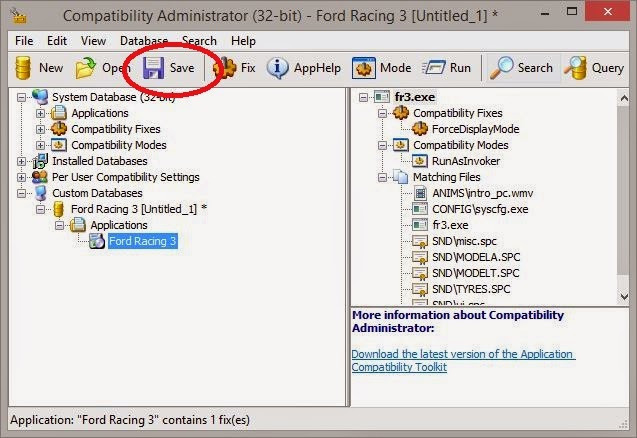Select the RunAsInvoker mode entry
Screen dimensions: 637x438
[x=466, y=161]
